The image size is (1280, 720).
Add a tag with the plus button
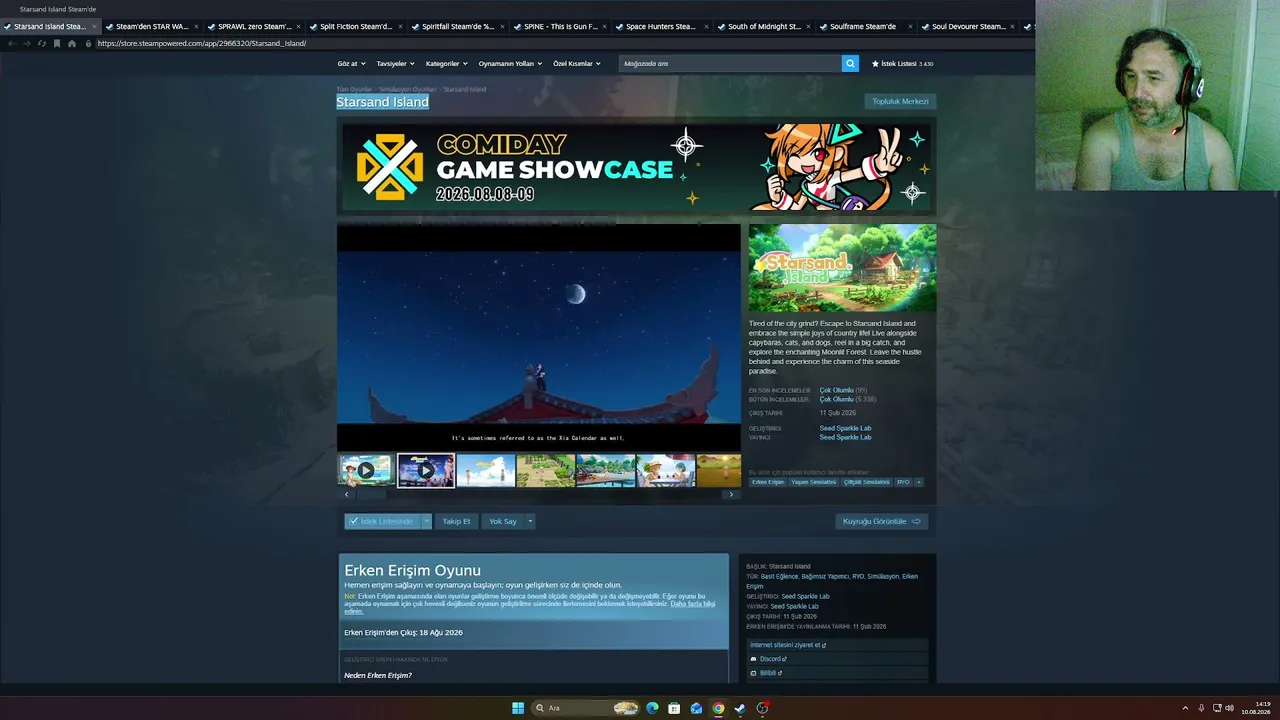[x=919, y=482]
